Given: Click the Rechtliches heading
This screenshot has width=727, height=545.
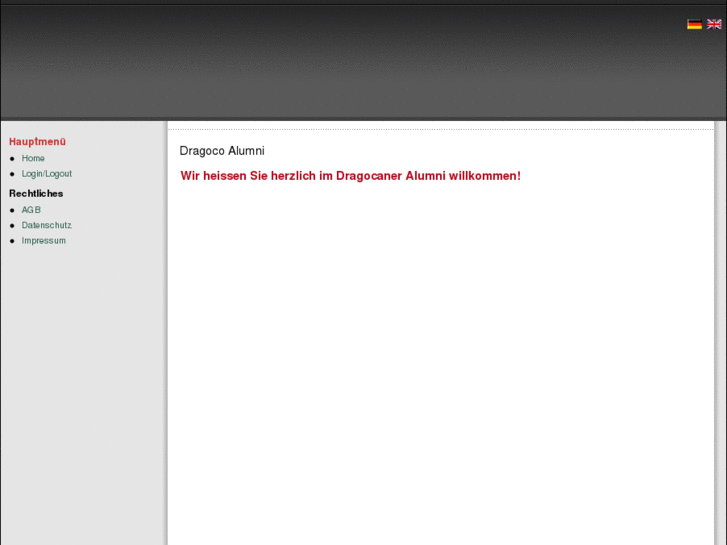Looking at the screenshot, I should click(36, 193).
